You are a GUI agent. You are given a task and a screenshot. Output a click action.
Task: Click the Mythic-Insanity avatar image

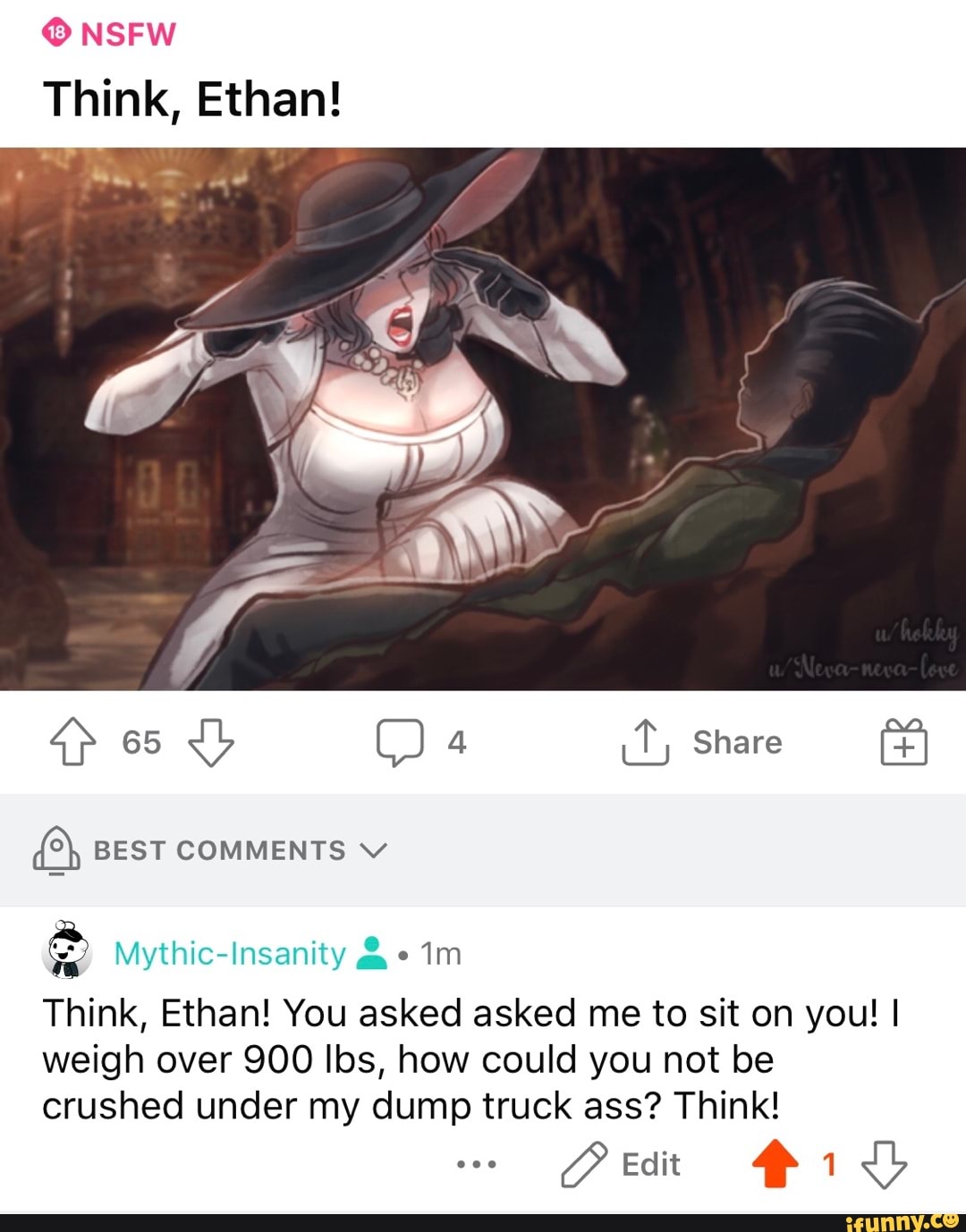(x=67, y=949)
